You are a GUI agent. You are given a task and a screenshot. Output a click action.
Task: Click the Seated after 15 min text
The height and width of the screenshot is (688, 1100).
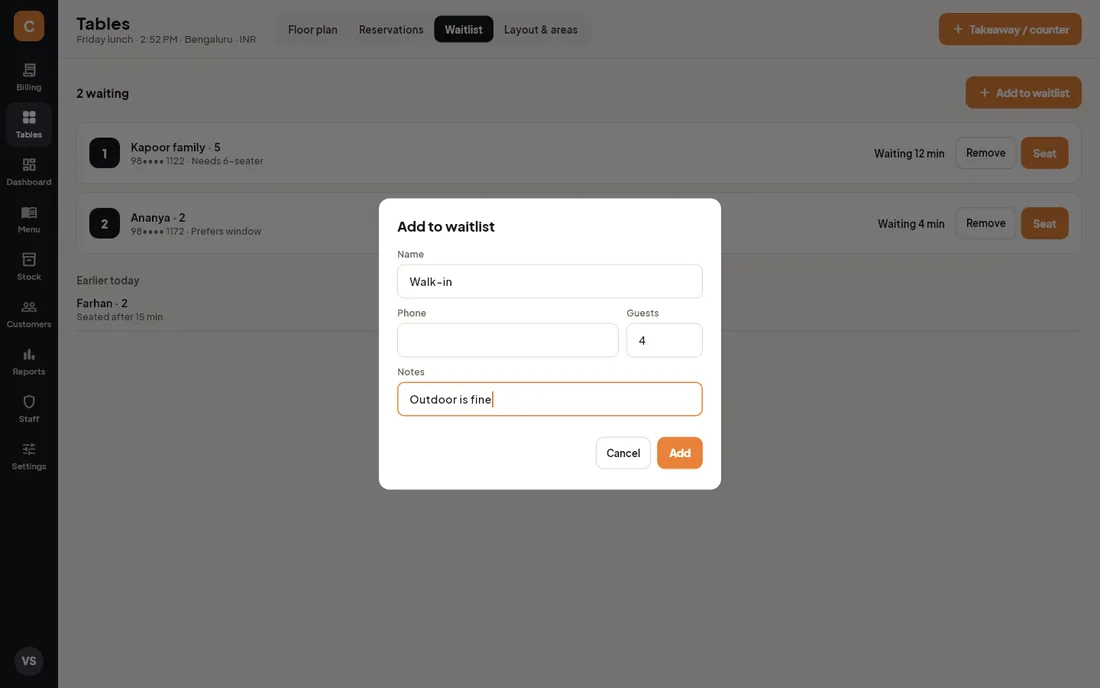(x=120, y=317)
